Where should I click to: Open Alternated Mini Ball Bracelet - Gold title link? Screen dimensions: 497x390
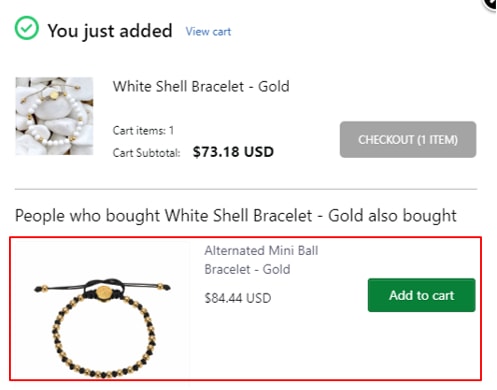coord(261,260)
